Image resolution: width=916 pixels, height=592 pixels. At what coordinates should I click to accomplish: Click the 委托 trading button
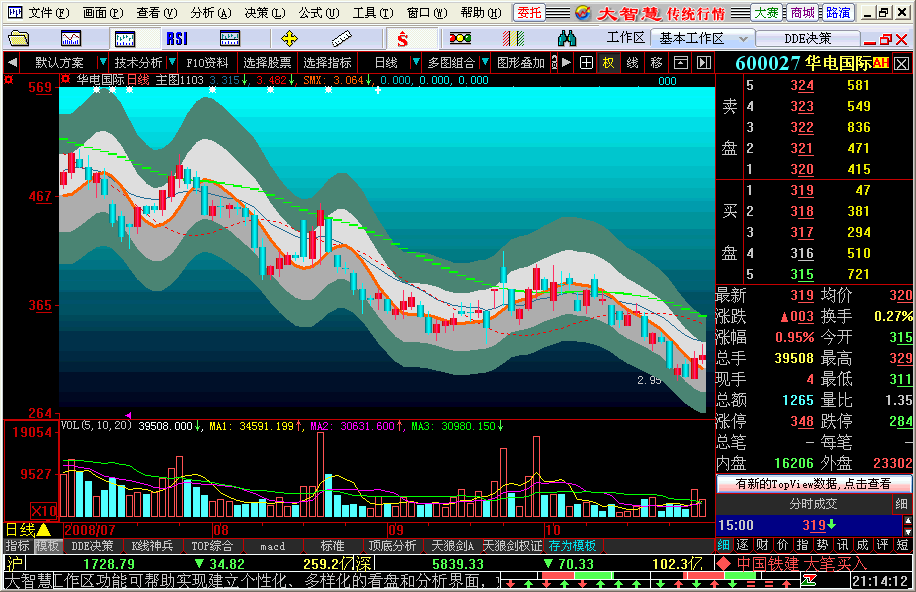529,12
